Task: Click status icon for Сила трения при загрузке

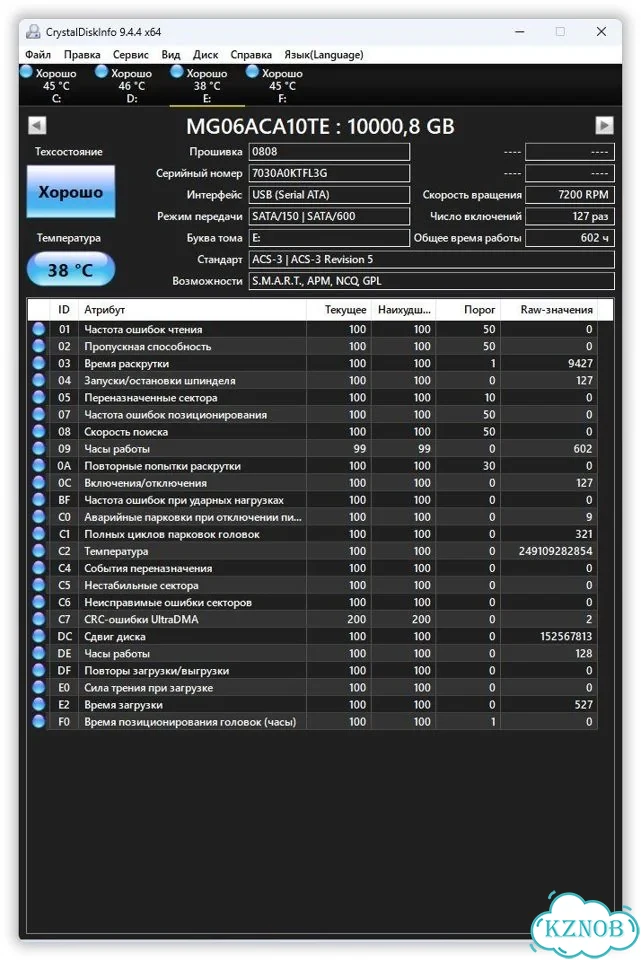Action: tap(39, 688)
